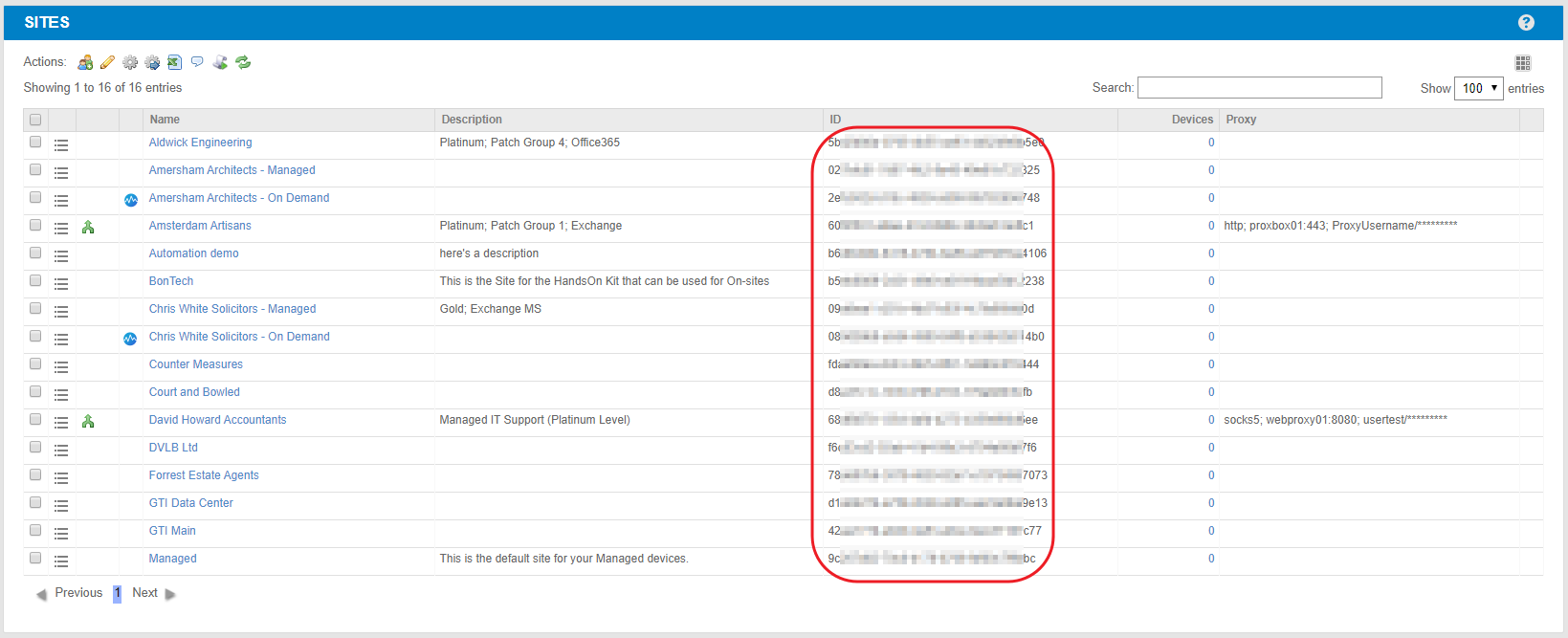Screen dimensions: 1568x638
Task: Open help via the question mark icon
Action: (x=1526, y=22)
